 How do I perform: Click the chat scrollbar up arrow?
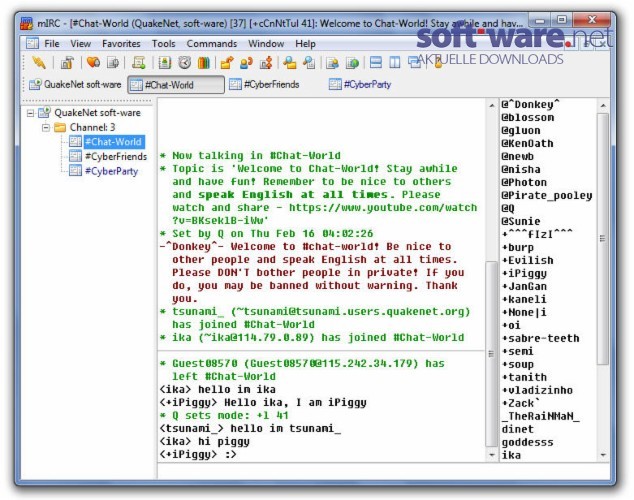(491, 105)
